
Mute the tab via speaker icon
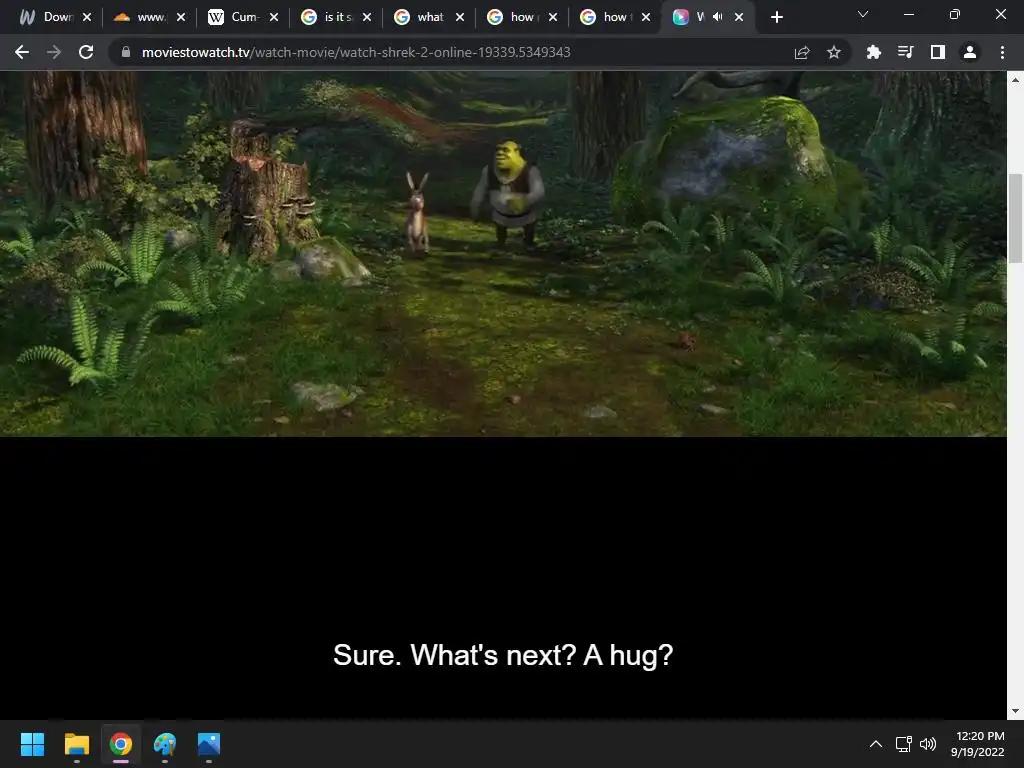[x=718, y=17]
